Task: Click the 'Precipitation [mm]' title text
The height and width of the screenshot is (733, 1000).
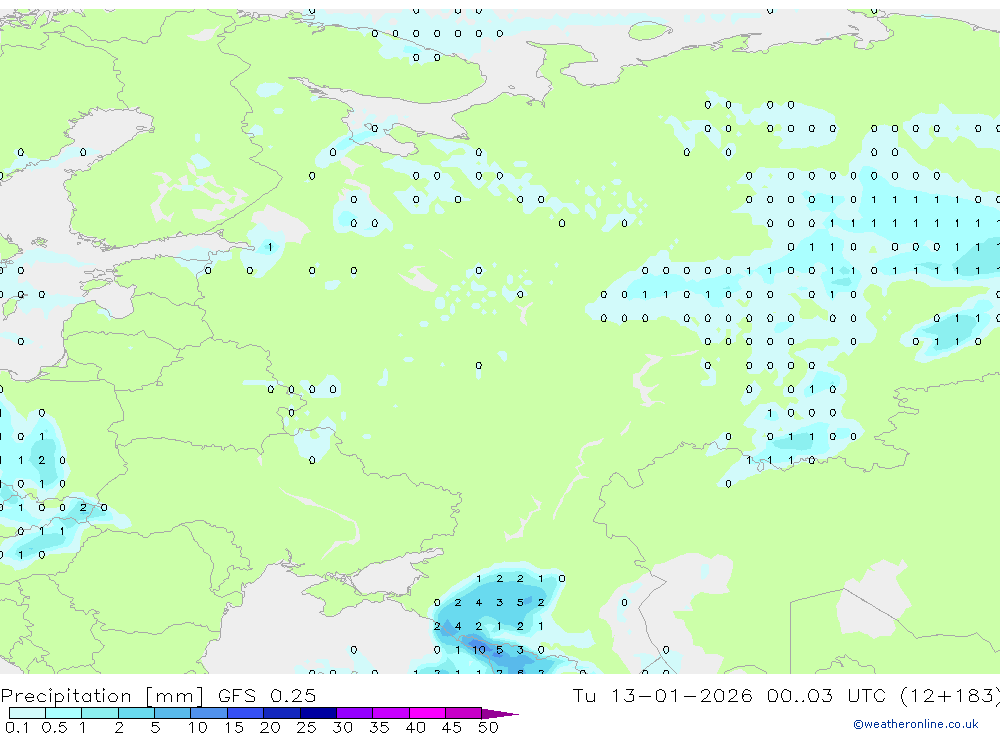Action: (102, 695)
